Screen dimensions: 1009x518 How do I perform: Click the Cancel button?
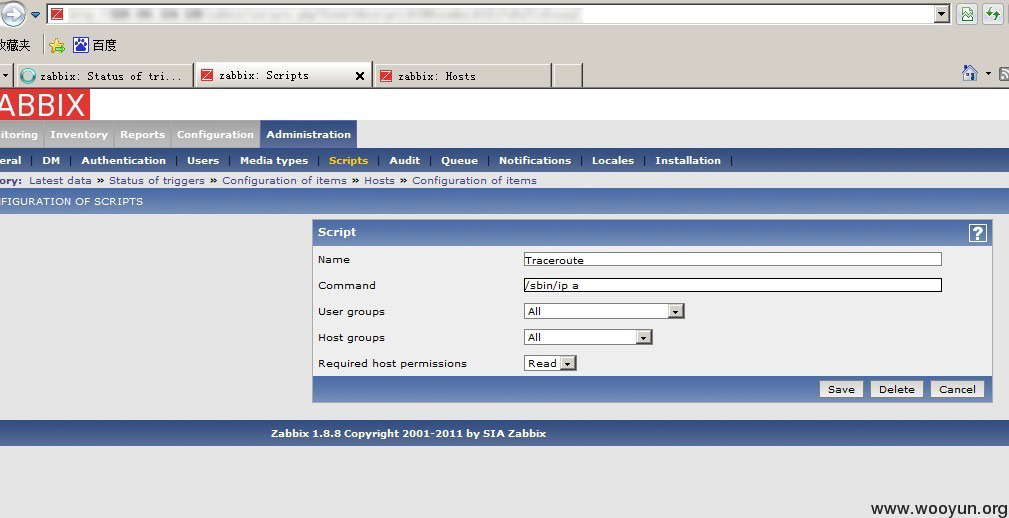(957, 389)
